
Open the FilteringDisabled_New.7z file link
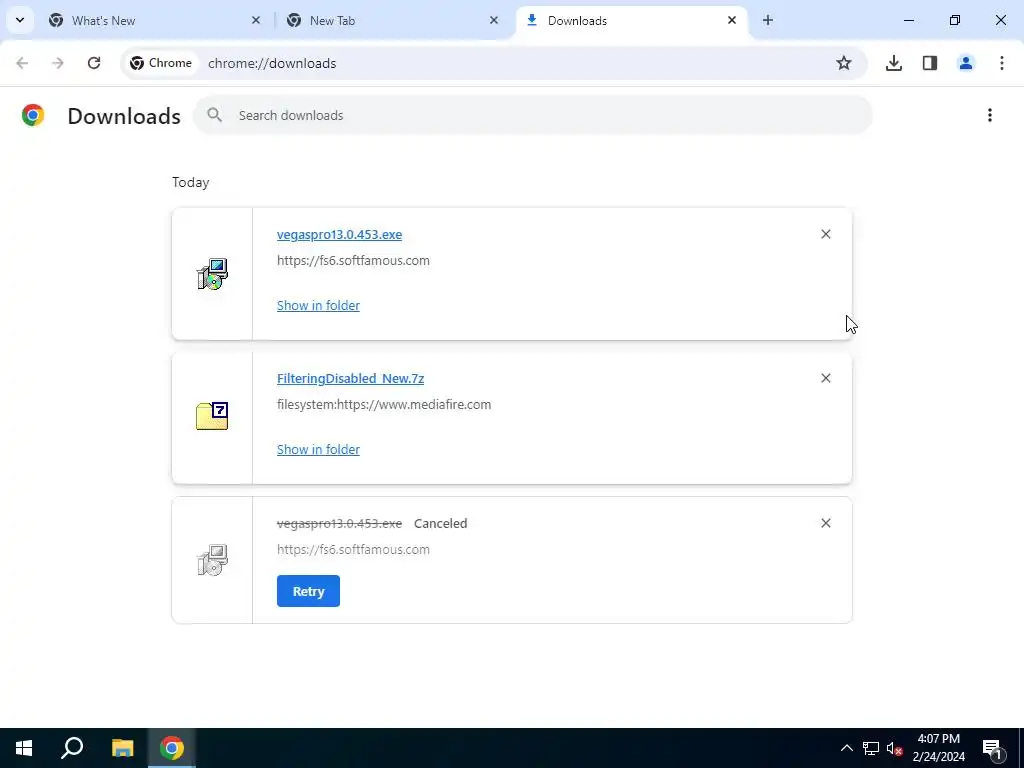351,379
